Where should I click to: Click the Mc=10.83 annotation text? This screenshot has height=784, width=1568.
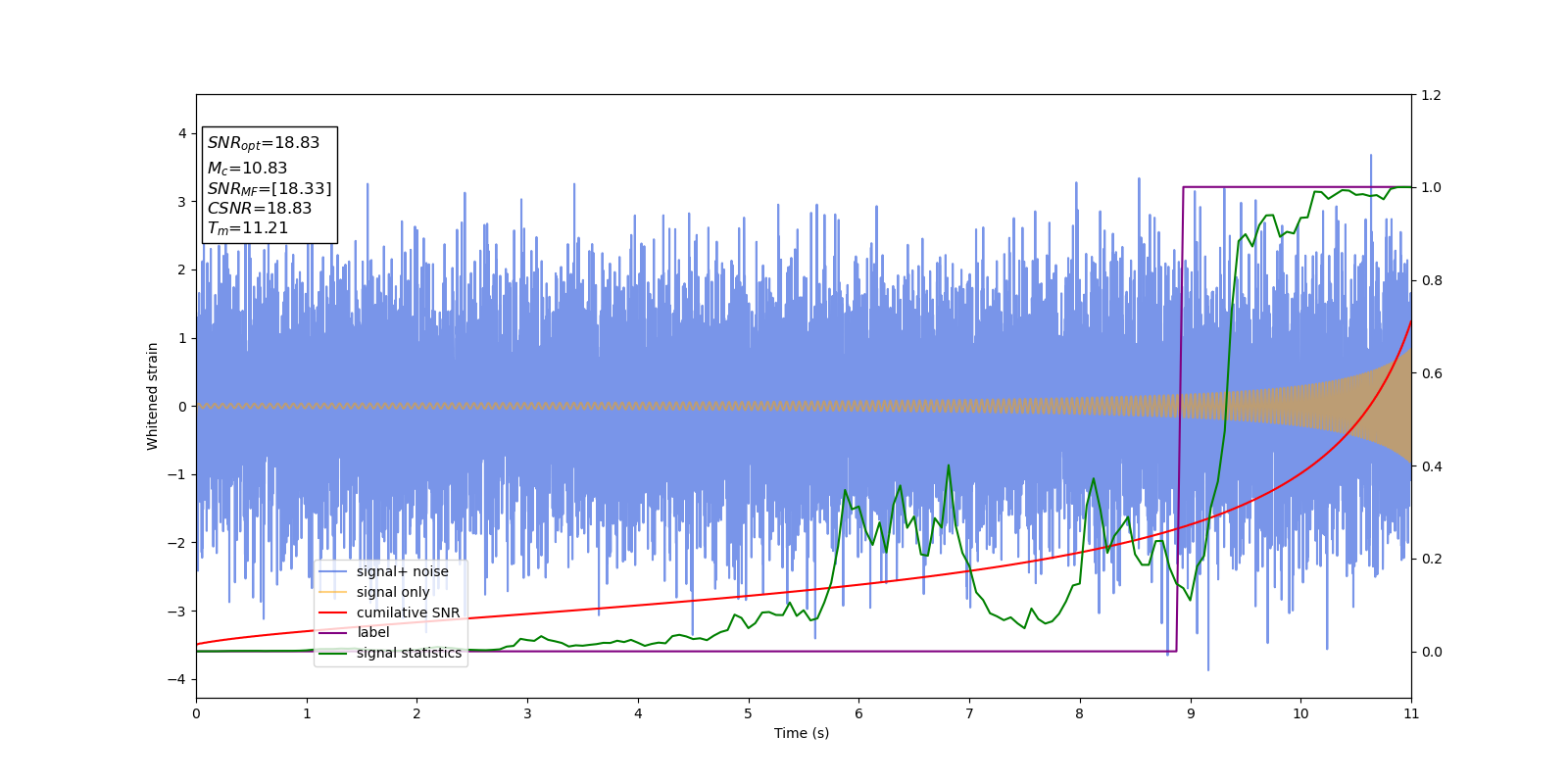247,169
